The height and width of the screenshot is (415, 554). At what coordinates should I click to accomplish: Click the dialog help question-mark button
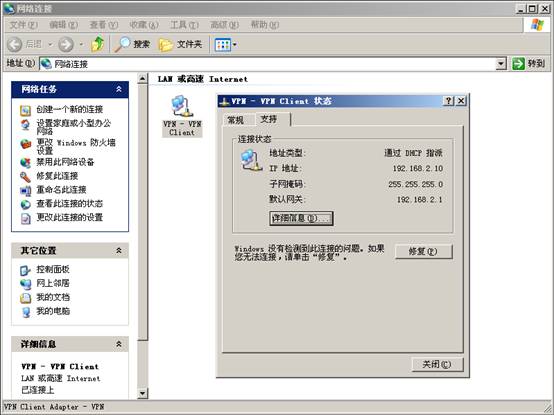click(448, 101)
